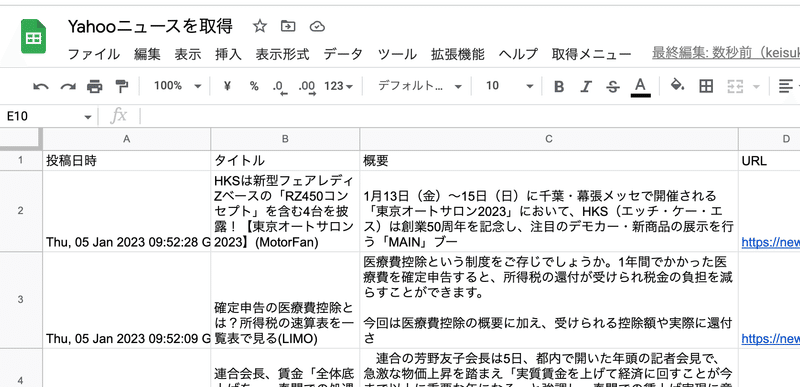This screenshot has width=800, height=387.
Task: Toggle italic formatting
Action: click(586, 87)
